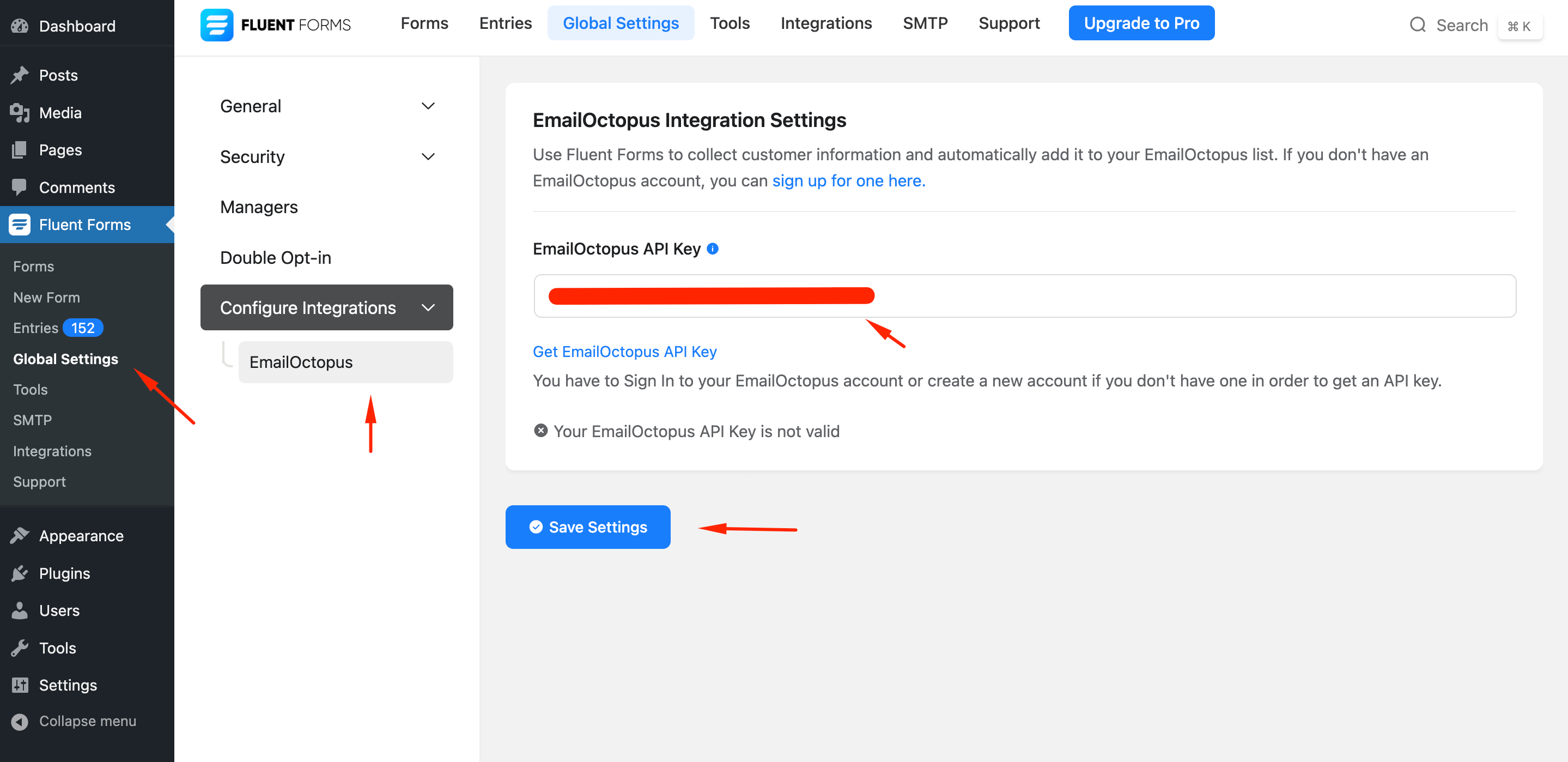Click the Users person icon
Viewport: 1568px width, 762px height.
[x=20, y=610]
